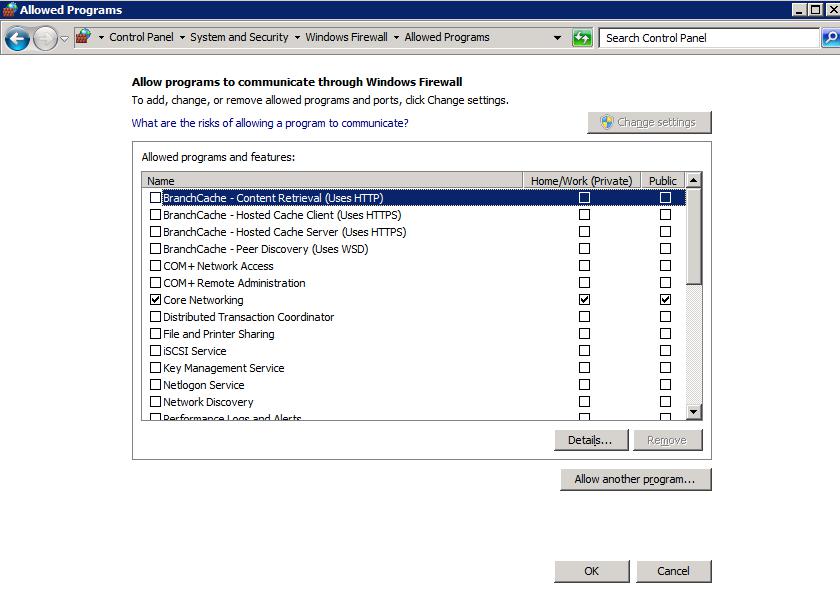Click the Cancel button

point(674,571)
